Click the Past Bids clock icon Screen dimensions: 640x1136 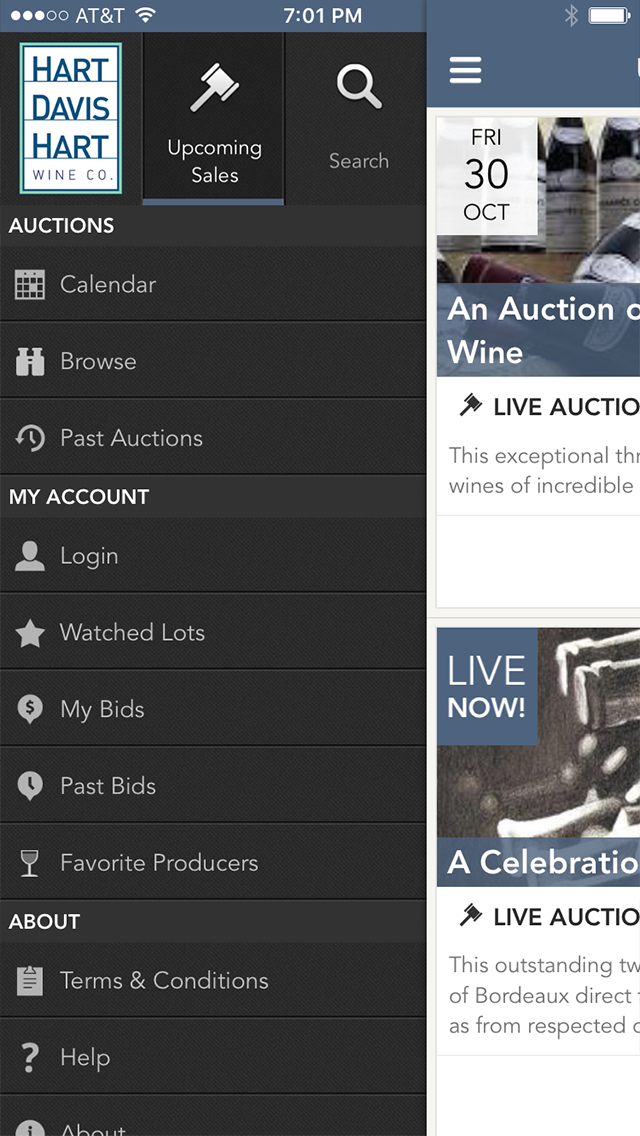point(30,787)
